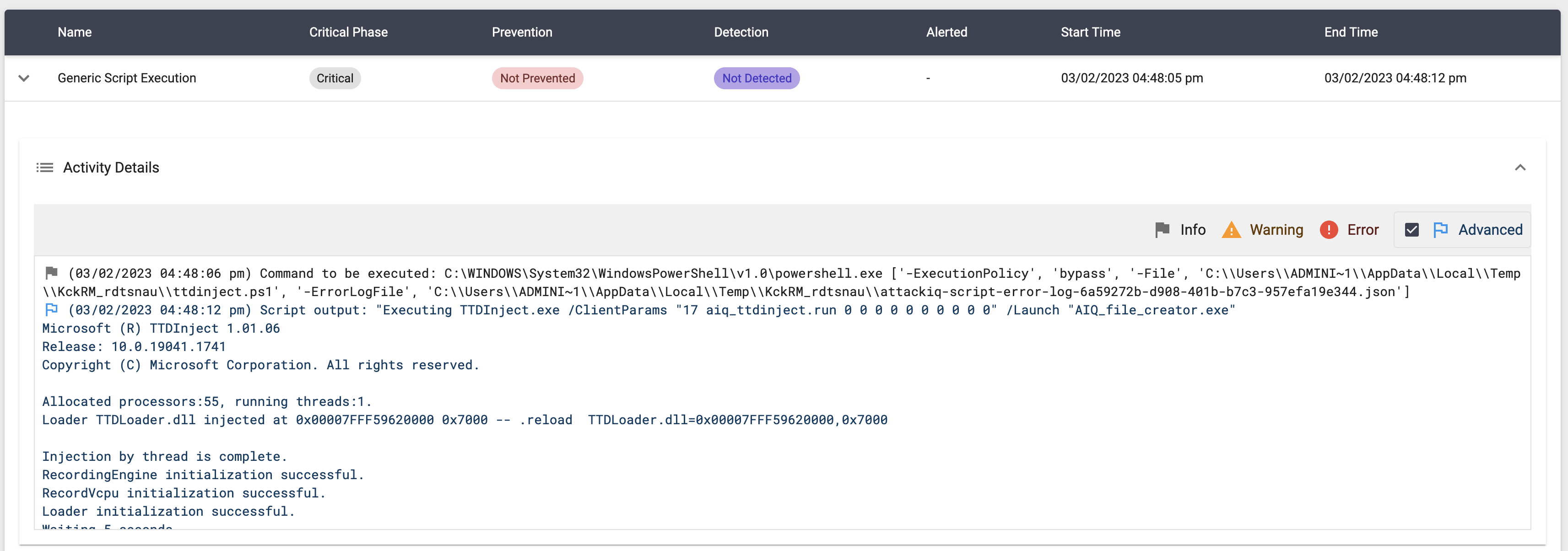This screenshot has width=1568, height=551.
Task: Click the grey flag on command log entry
Action: [x=52, y=272]
